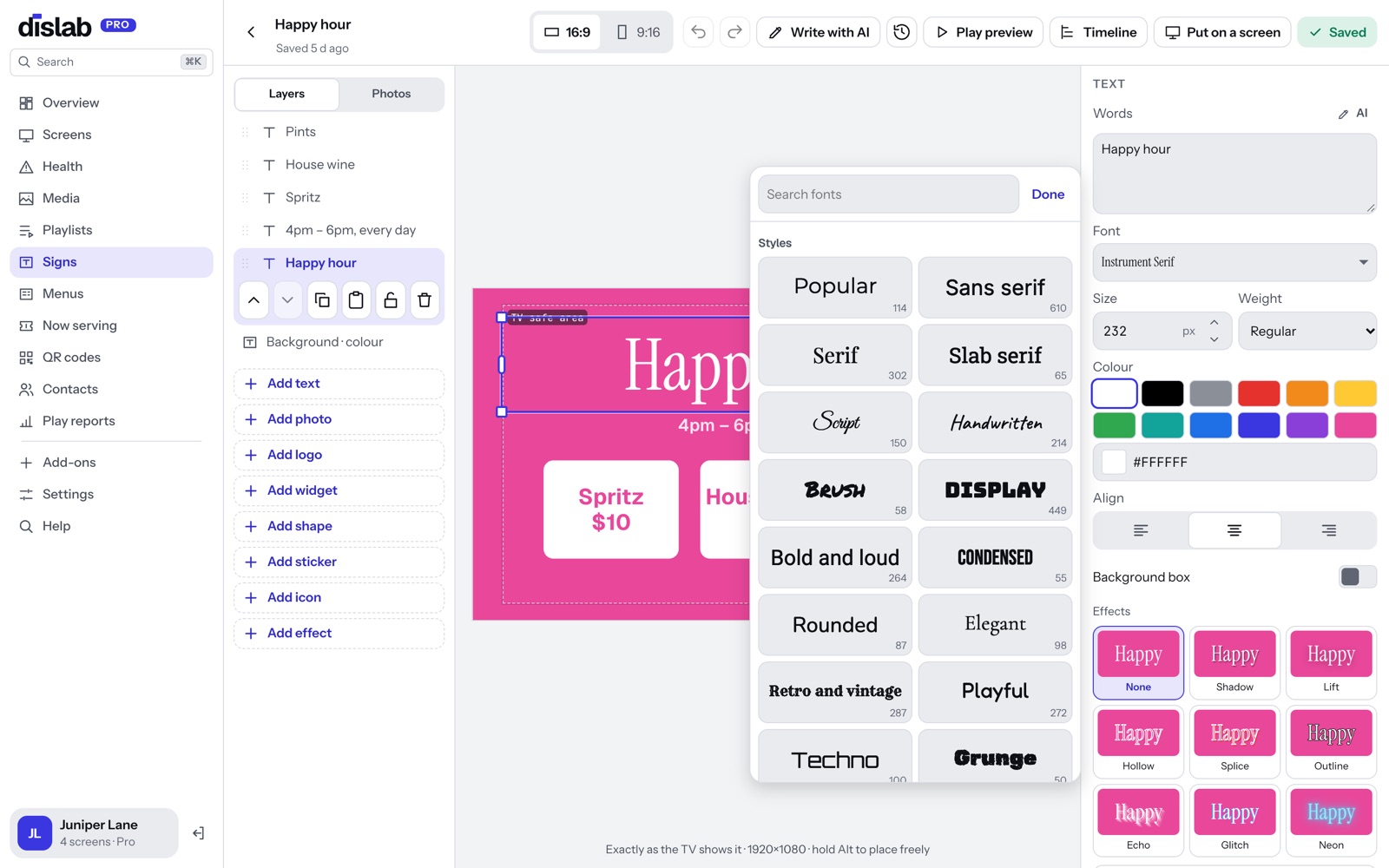Increase font size with up stepper

tap(1215, 323)
